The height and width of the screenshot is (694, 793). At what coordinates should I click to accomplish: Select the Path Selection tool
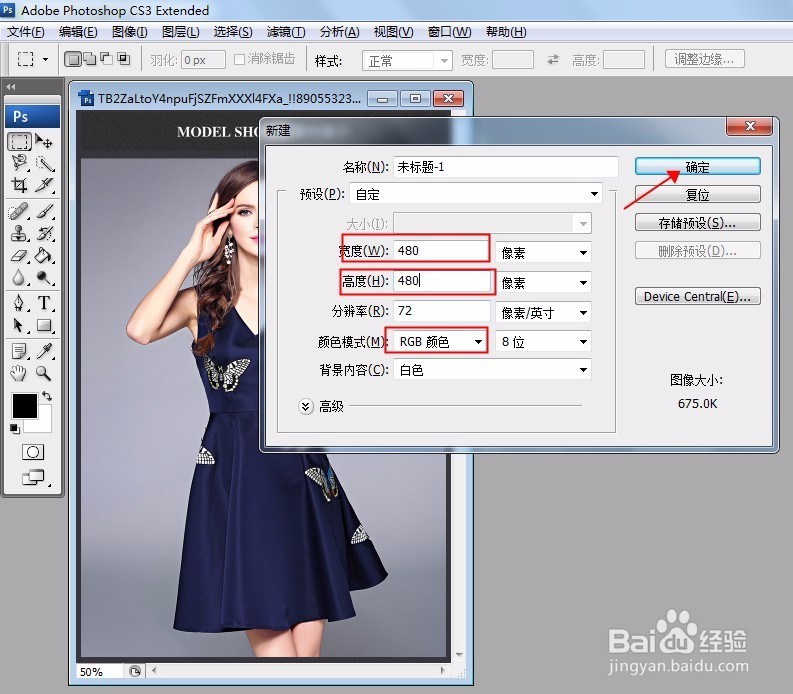19,325
